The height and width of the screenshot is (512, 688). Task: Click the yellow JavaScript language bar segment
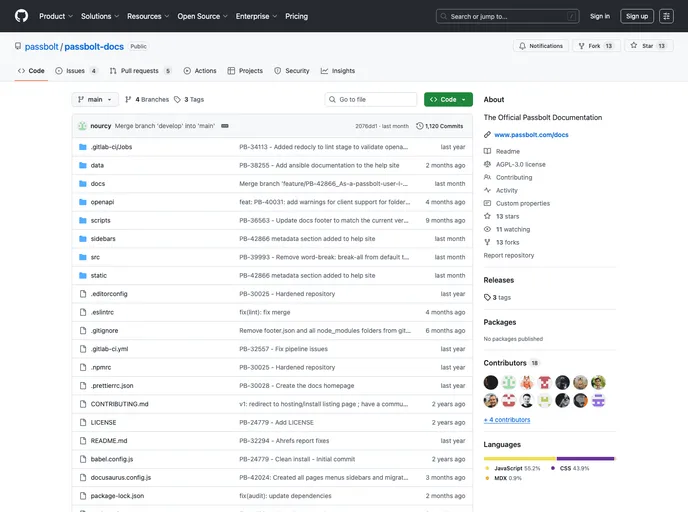(x=520, y=458)
